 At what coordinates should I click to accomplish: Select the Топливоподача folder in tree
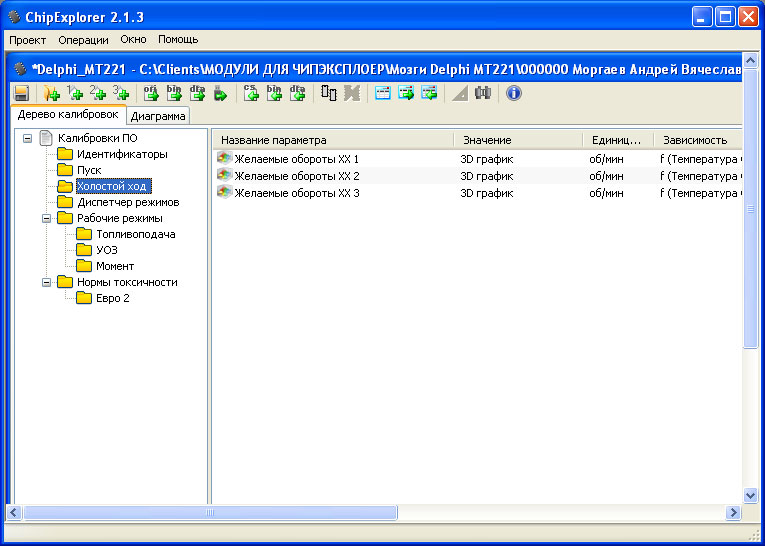pyautogui.click(x=135, y=234)
